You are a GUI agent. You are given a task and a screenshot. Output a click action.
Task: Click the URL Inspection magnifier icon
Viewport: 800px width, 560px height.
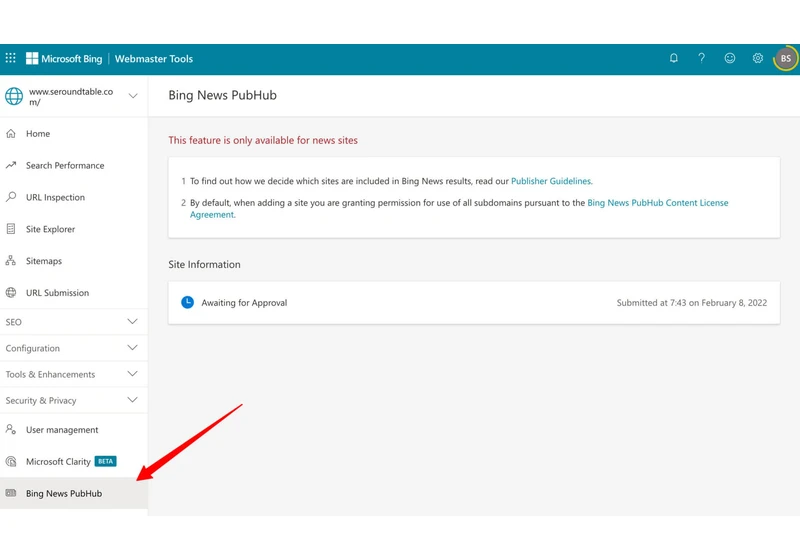11,197
